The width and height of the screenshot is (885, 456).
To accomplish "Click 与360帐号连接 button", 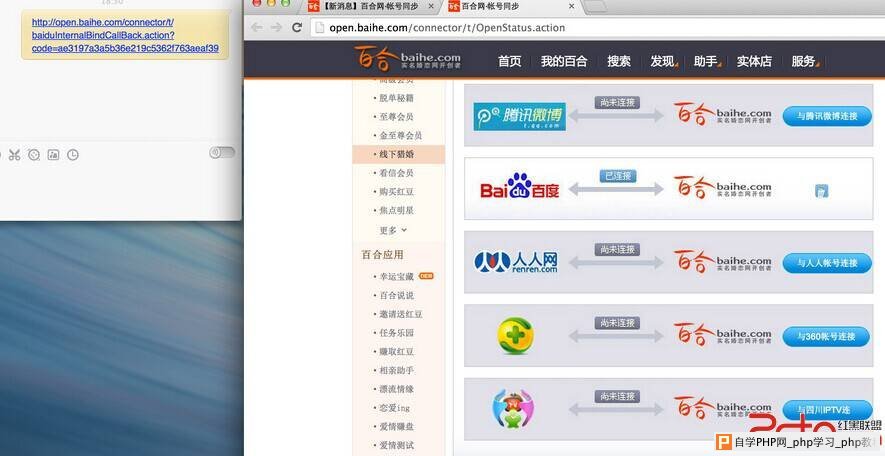I will coord(827,337).
